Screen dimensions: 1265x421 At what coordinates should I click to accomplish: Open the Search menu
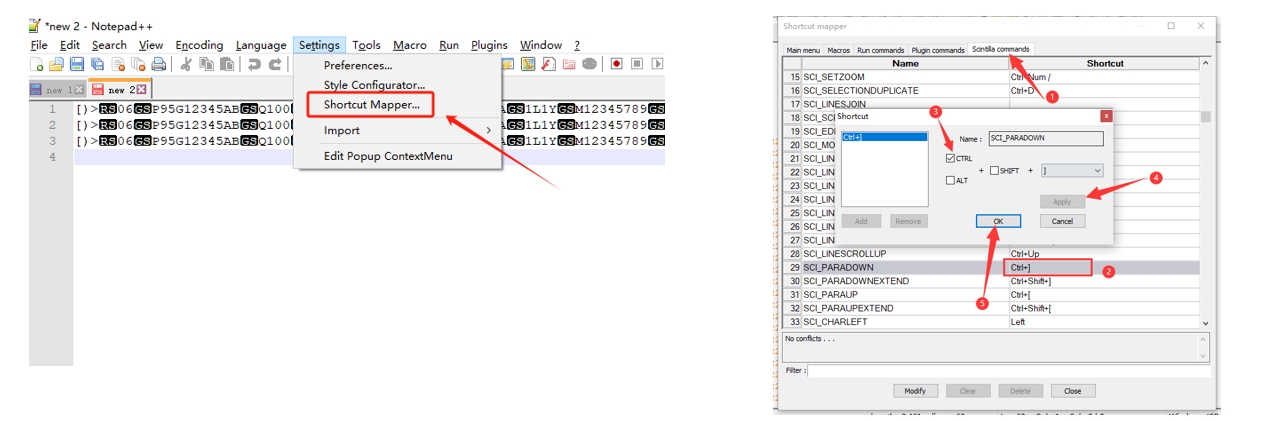(109, 45)
